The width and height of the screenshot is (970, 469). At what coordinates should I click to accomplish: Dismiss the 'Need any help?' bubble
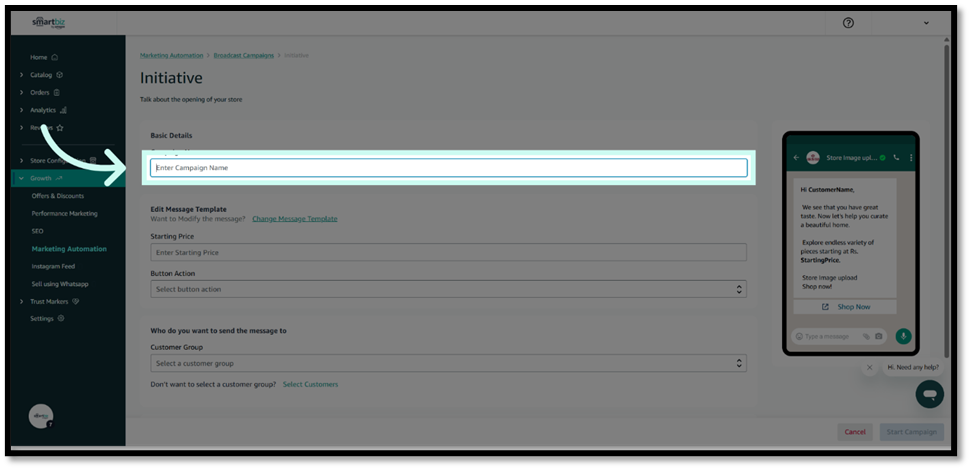pos(869,367)
